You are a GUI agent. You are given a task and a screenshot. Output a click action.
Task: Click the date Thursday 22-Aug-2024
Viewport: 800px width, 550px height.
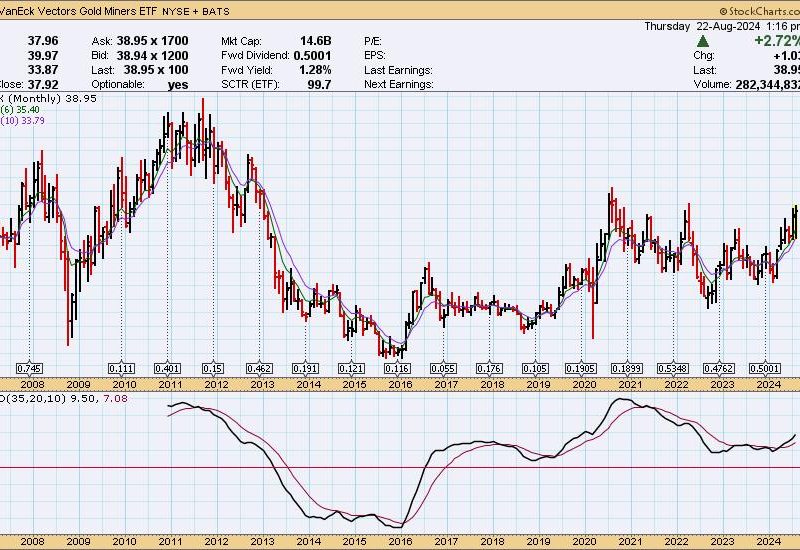pyautogui.click(x=702, y=26)
